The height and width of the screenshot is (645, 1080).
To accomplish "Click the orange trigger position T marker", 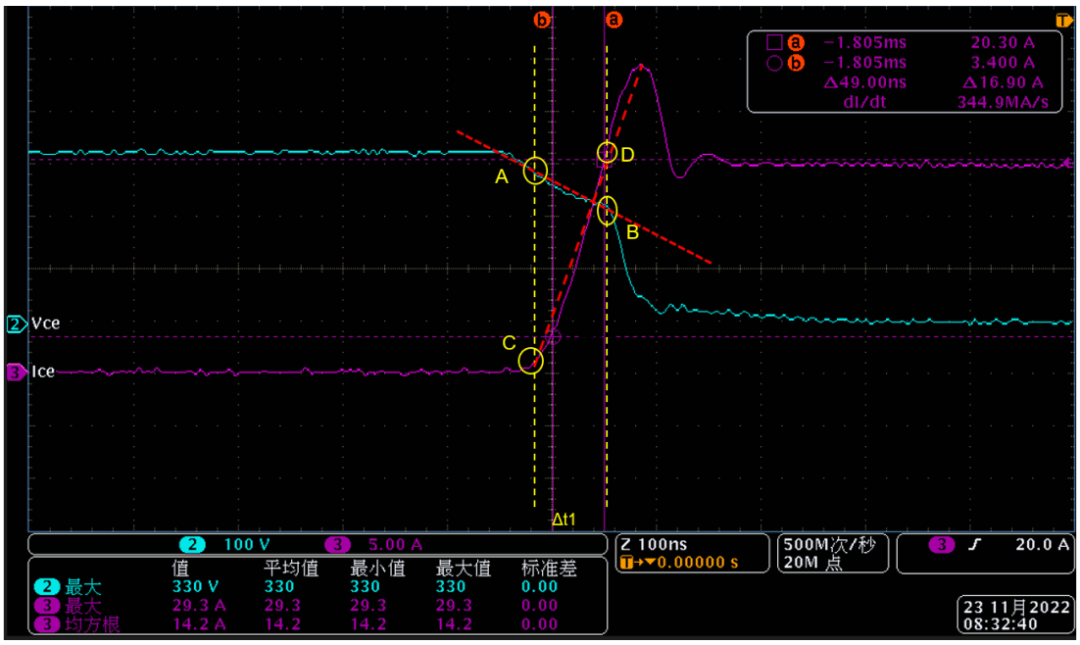I will 1063,21.
